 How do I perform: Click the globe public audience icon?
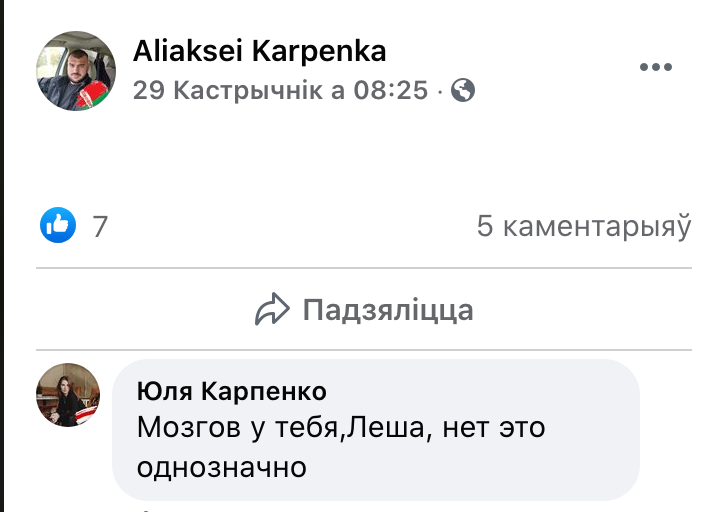[463, 91]
